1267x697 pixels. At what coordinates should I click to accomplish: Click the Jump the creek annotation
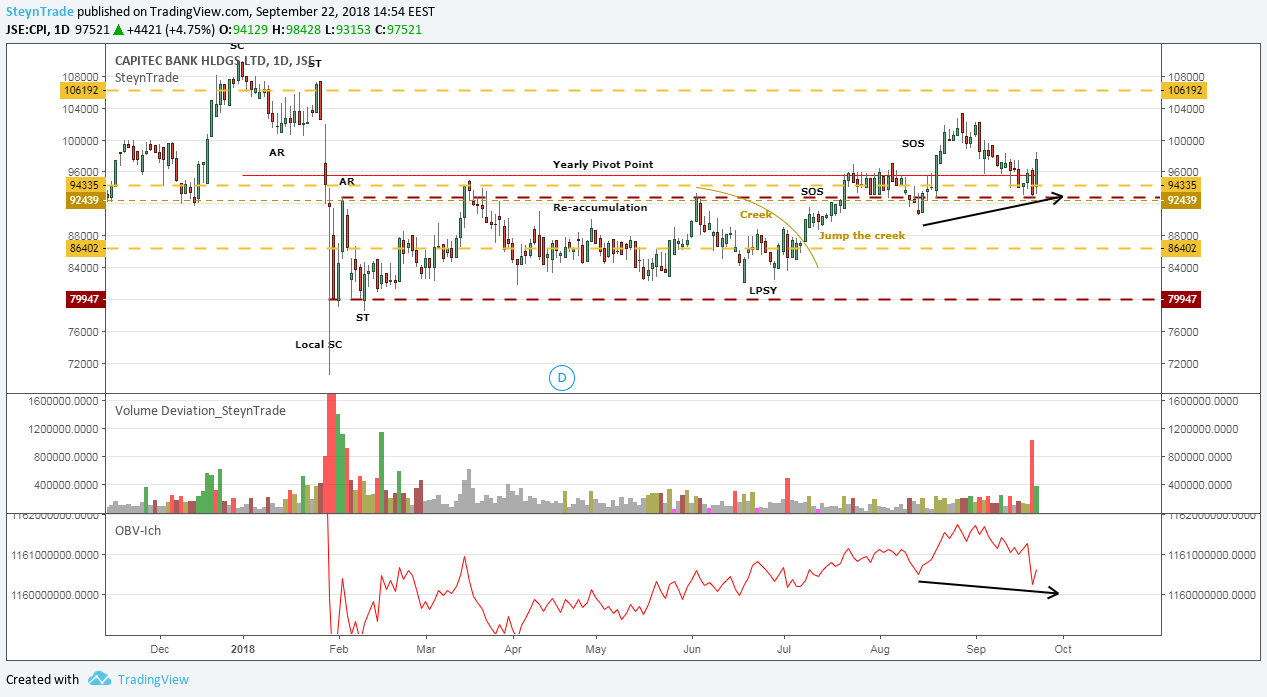coord(862,235)
